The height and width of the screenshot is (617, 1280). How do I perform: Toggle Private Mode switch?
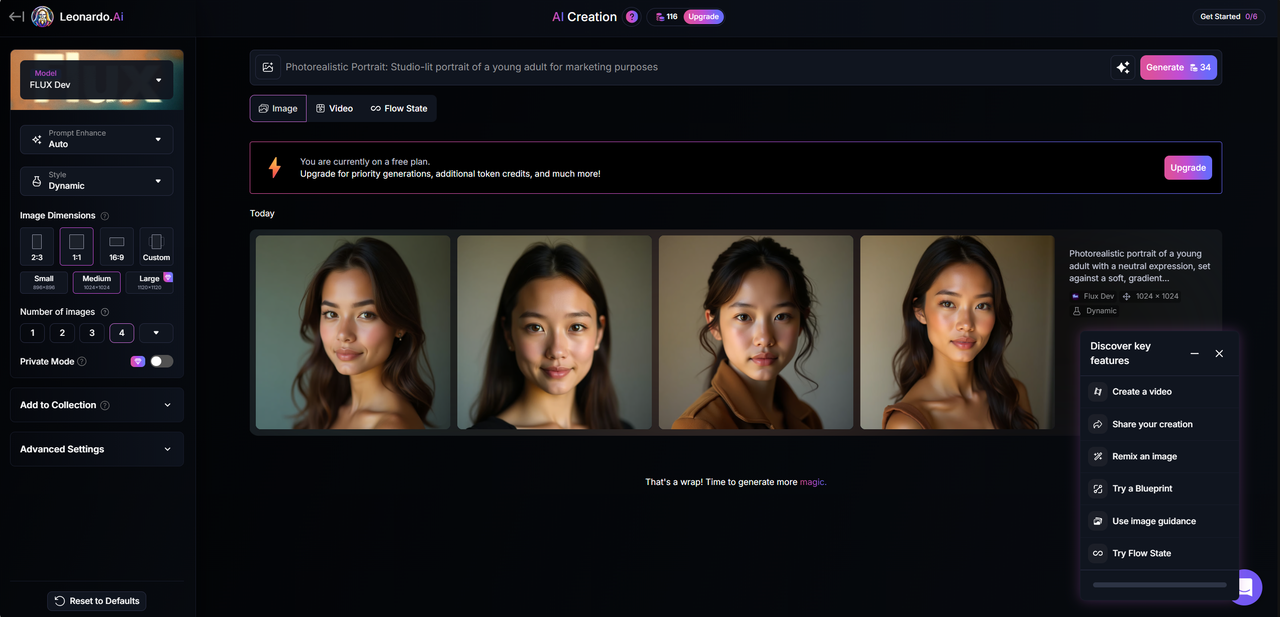161,361
